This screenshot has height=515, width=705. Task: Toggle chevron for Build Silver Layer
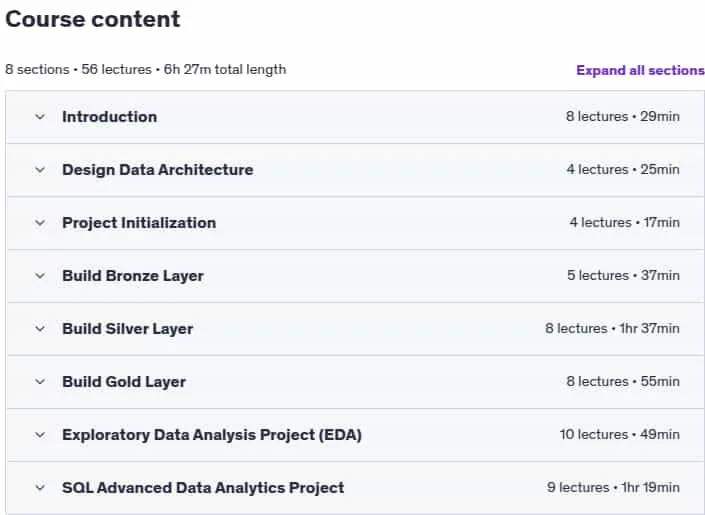coord(40,329)
